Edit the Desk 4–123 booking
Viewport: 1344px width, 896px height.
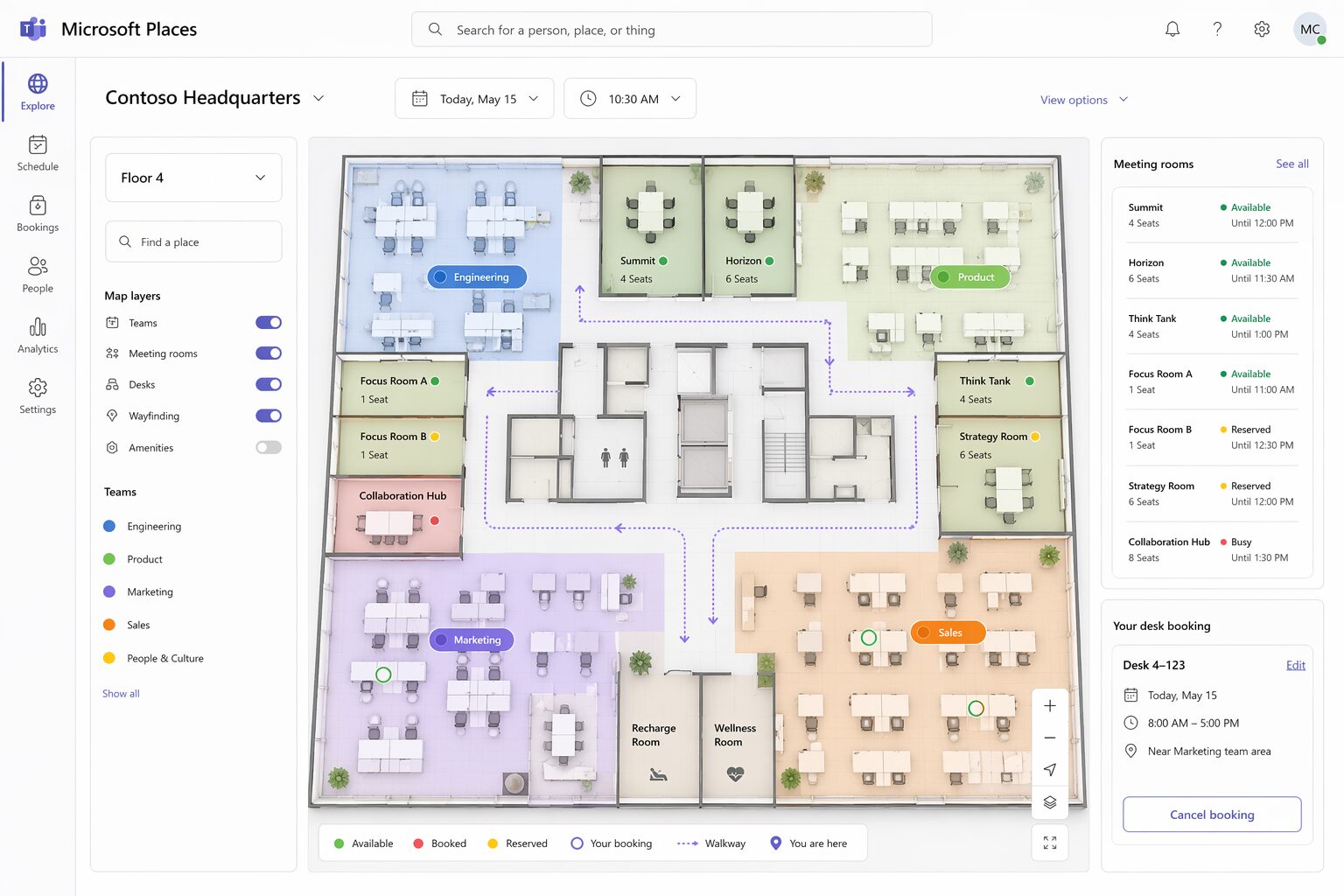coord(1296,665)
